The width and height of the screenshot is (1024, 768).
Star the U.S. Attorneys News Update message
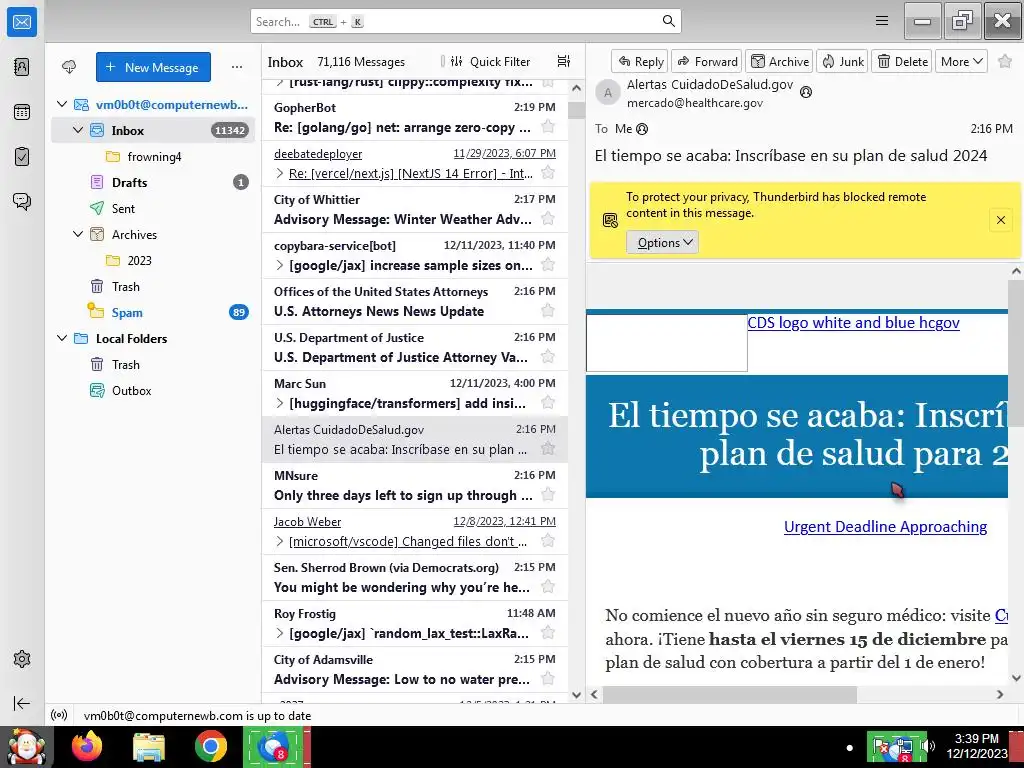tap(548, 311)
